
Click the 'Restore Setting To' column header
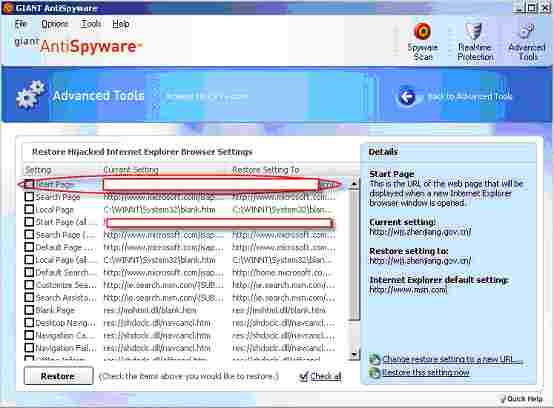point(266,170)
